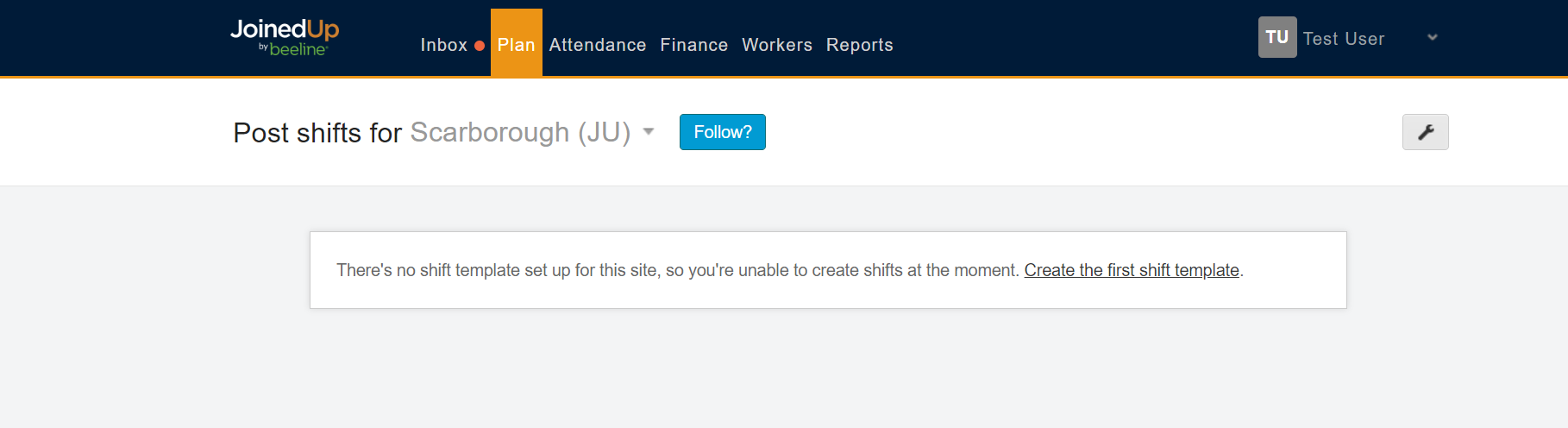1568x428 pixels.
Task: Expand the Test User account chevron
Action: [x=1432, y=37]
